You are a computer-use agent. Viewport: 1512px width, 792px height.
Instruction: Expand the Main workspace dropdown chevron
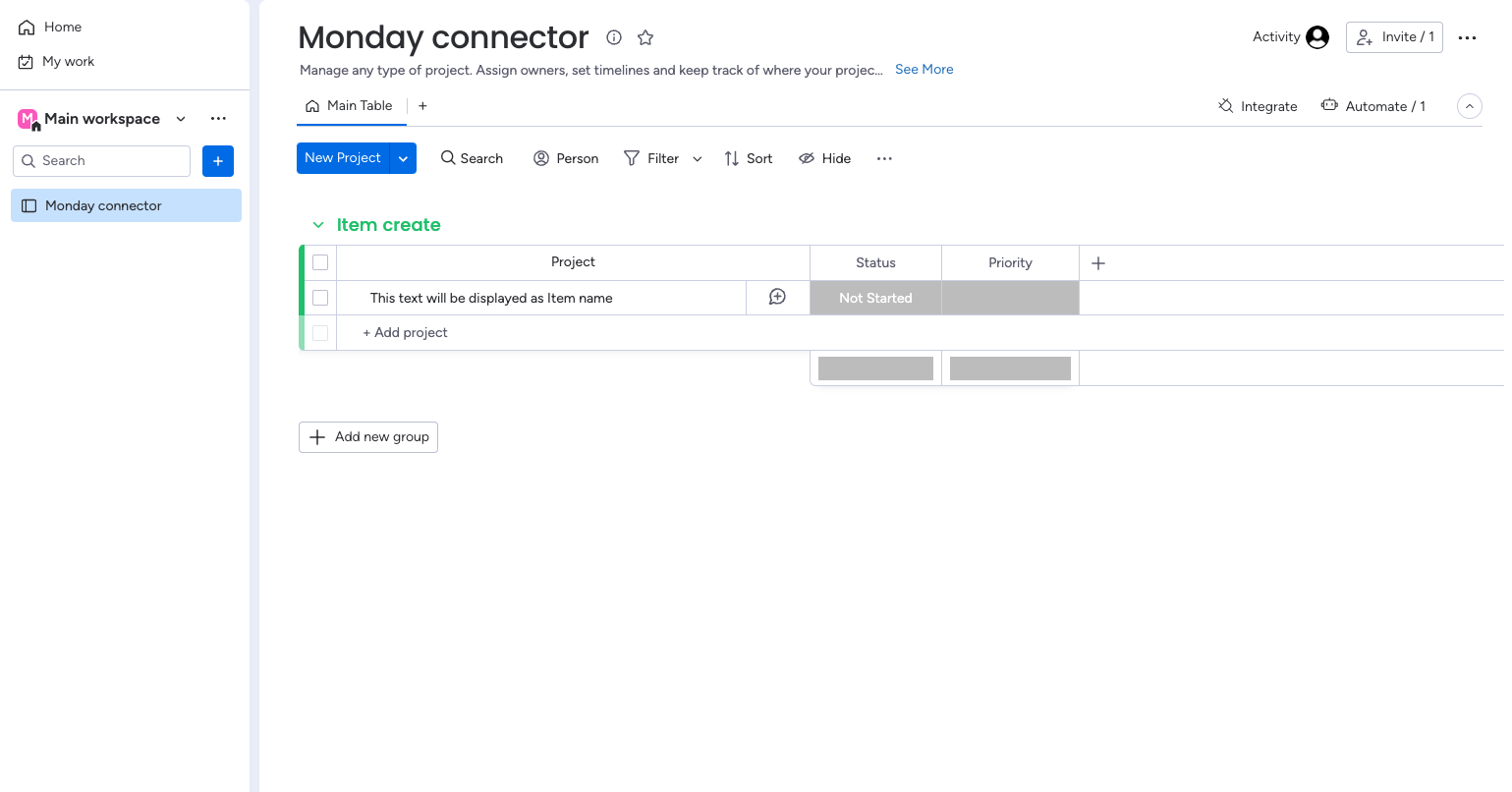[181, 119]
